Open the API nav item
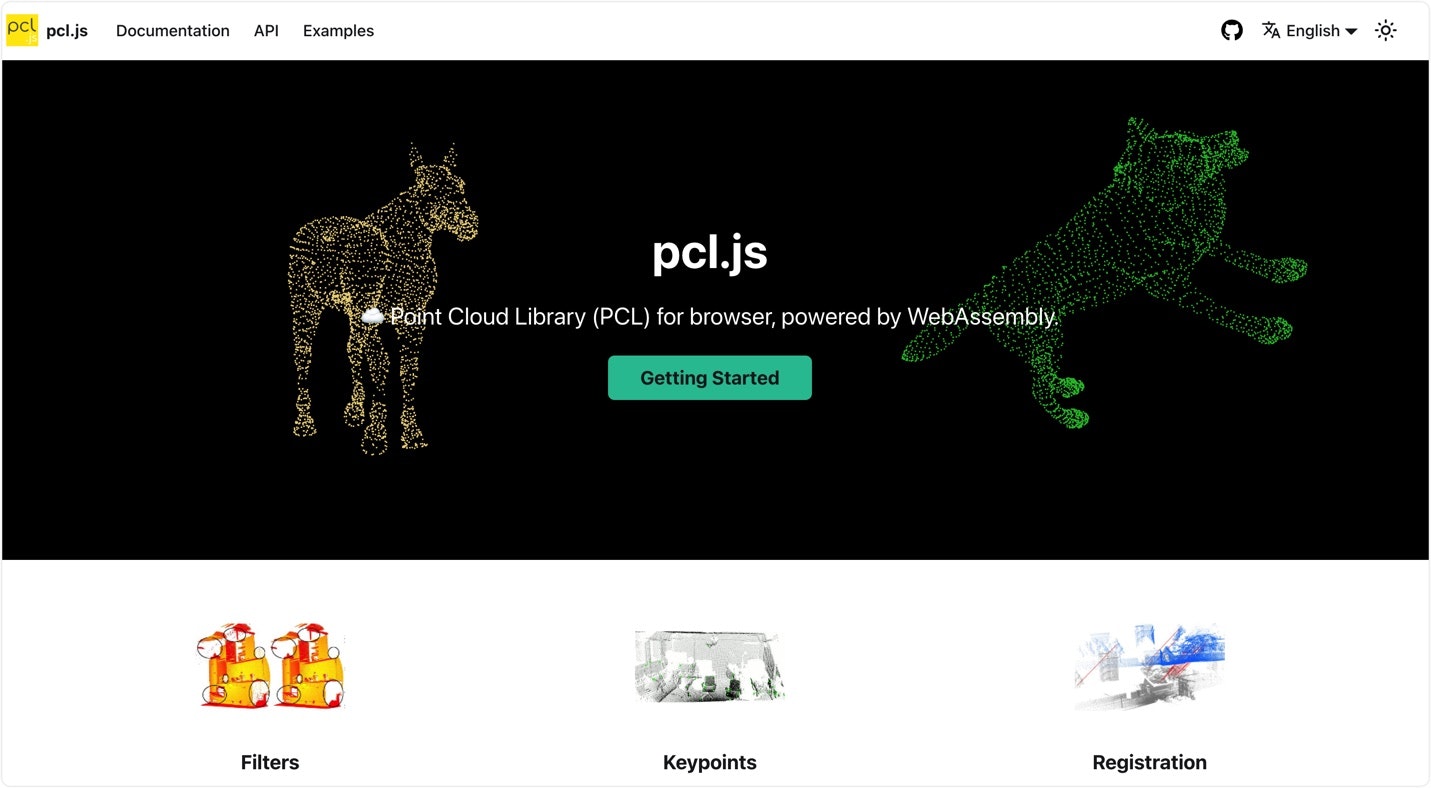 [266, 31]
